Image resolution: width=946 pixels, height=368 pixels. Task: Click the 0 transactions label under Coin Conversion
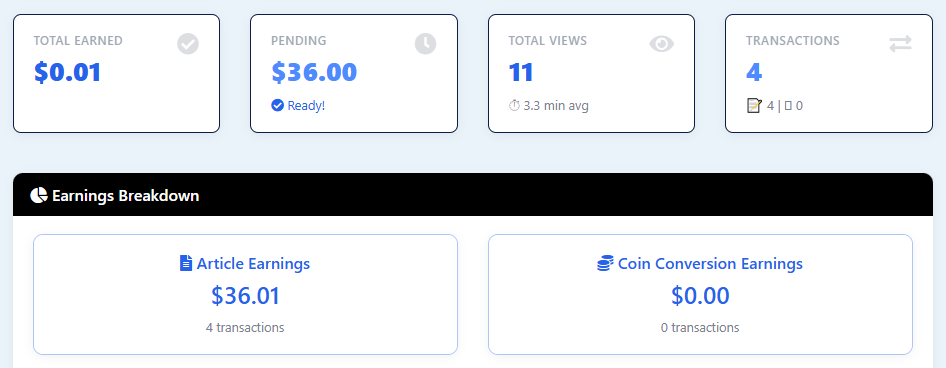pyautogui.click(x=700, y=328)
